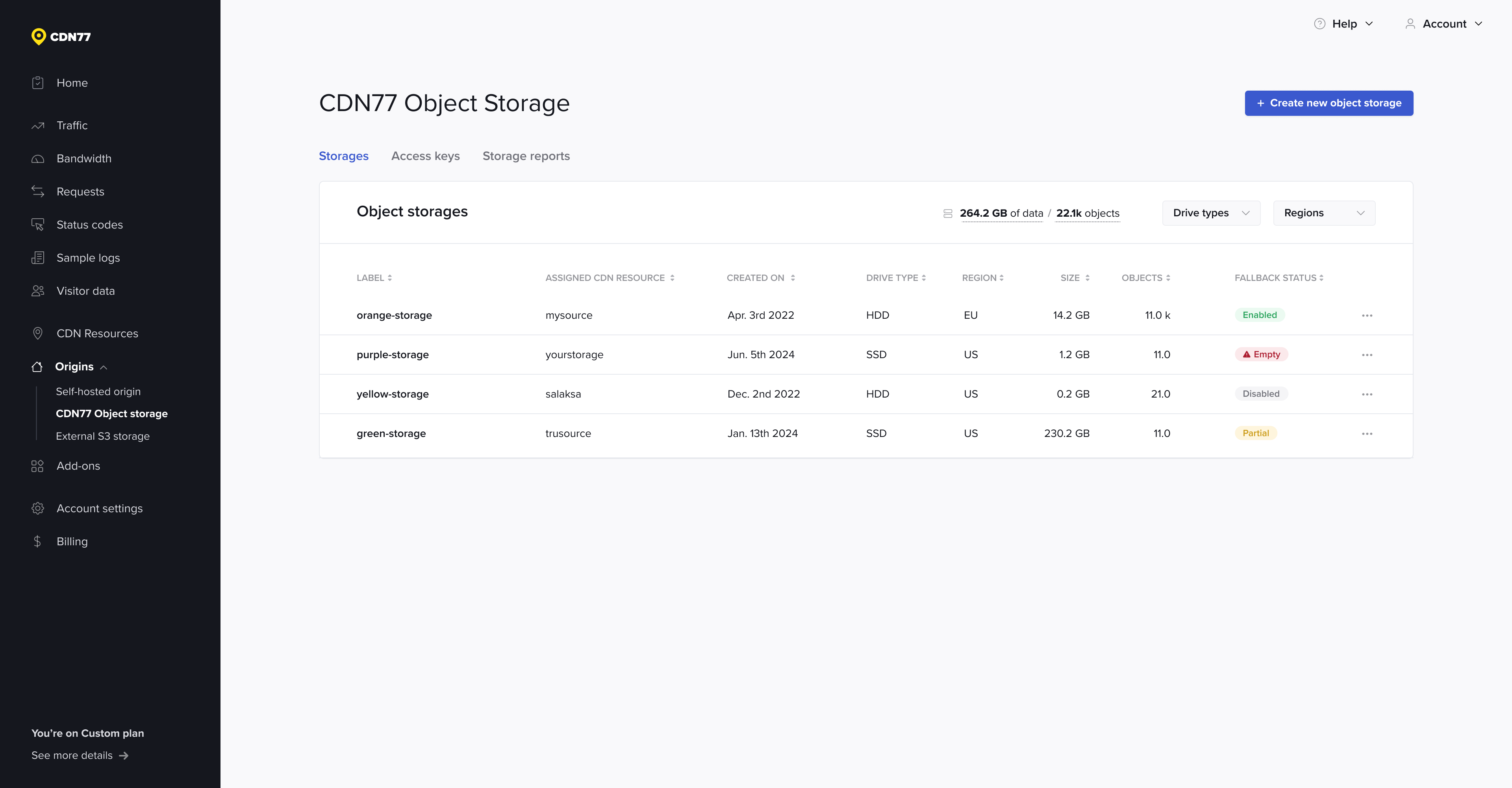Toggle sorting on the CREATED ON column

pyautogui.click(x=760, y=278)
